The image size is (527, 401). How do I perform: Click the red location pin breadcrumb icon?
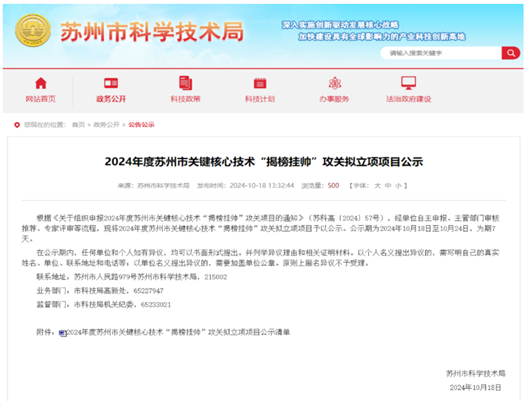click(x=17, y=125)
